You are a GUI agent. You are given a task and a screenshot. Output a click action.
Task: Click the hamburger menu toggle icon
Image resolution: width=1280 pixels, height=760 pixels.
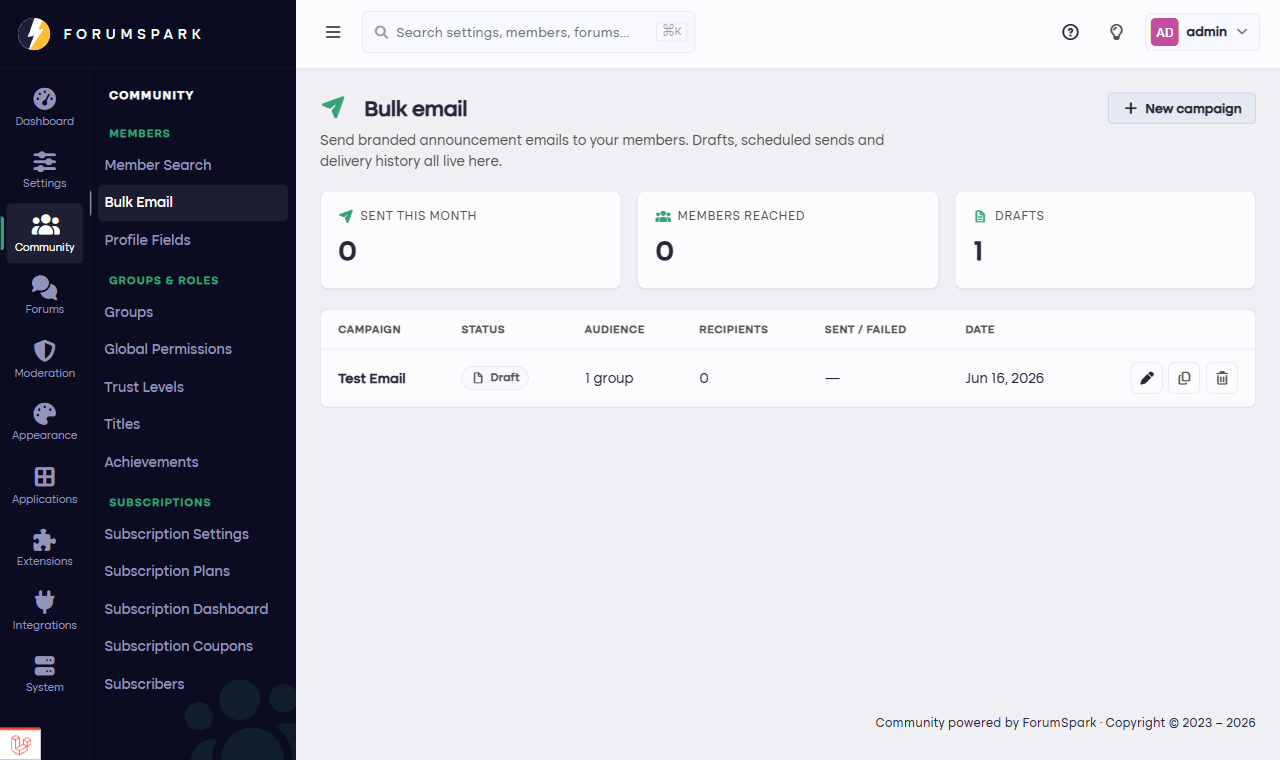coord(334,32)
